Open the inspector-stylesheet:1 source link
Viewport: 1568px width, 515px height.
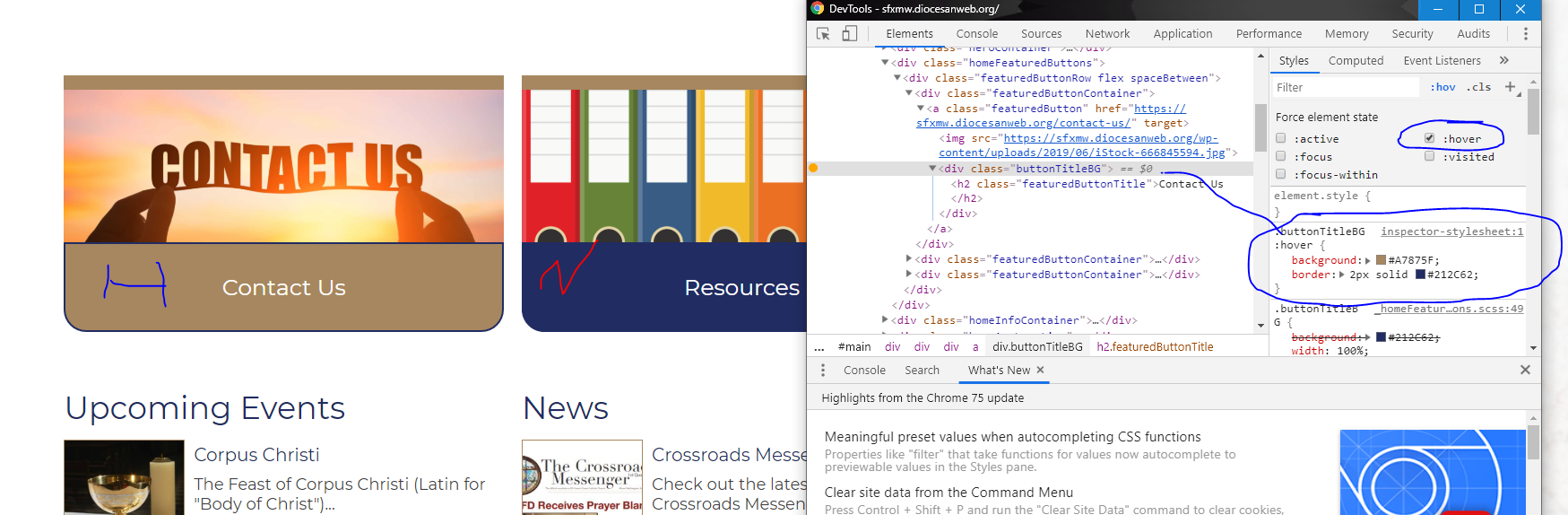click(1451, 231)
